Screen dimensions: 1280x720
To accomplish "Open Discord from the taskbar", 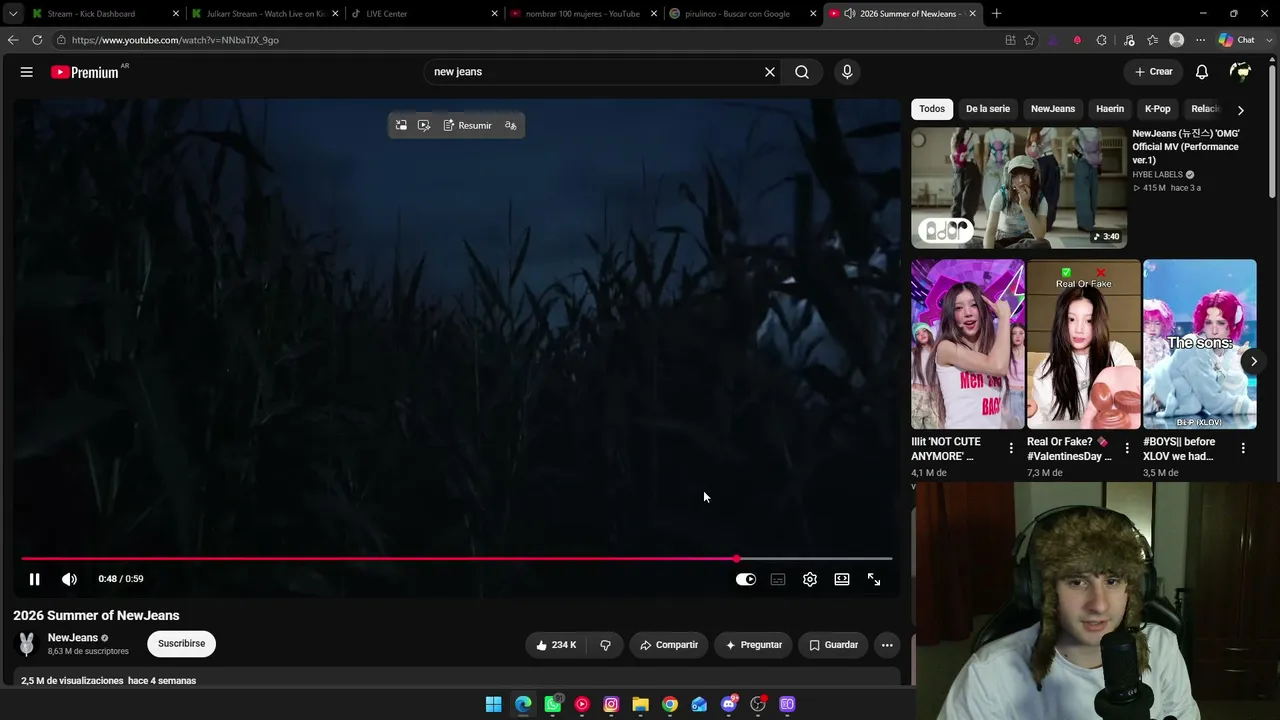I will [728, 704].
